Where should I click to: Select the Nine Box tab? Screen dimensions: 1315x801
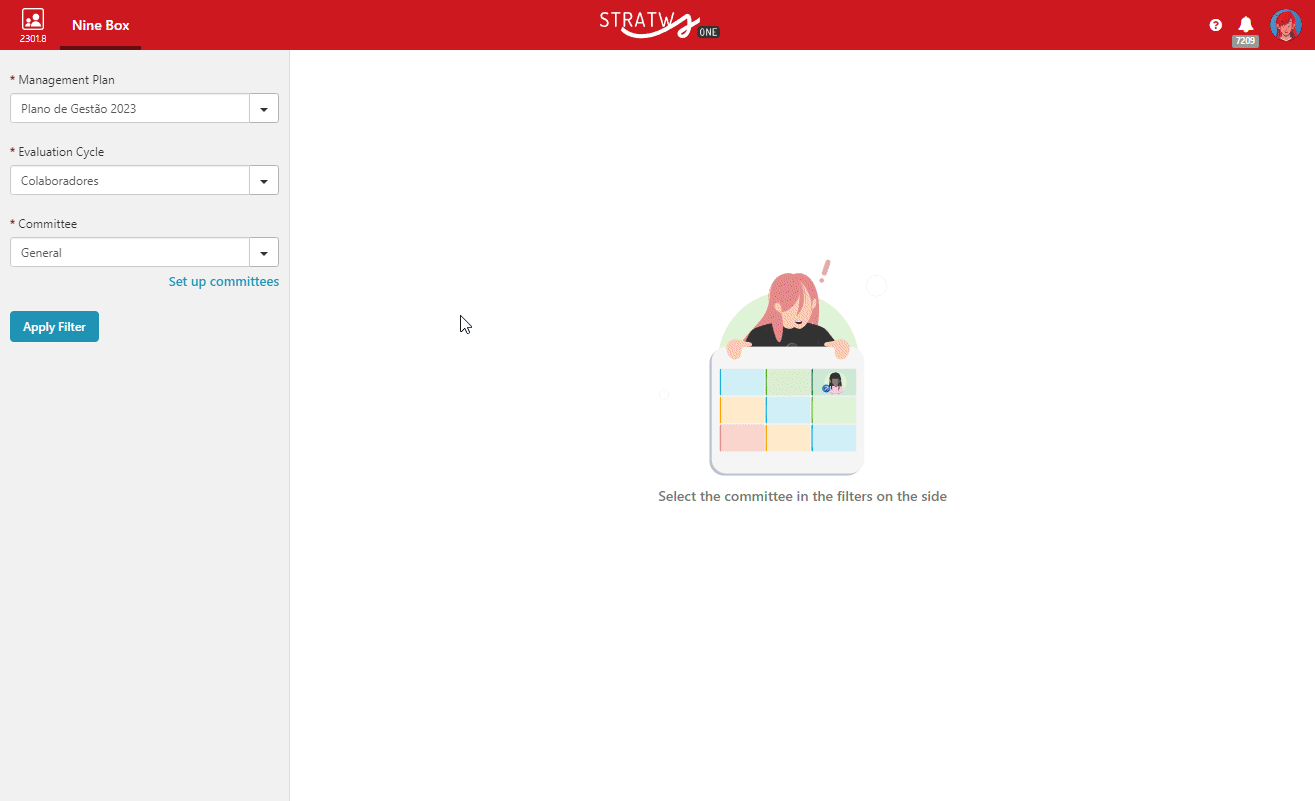pyautogui.click(x=100, y=25)
